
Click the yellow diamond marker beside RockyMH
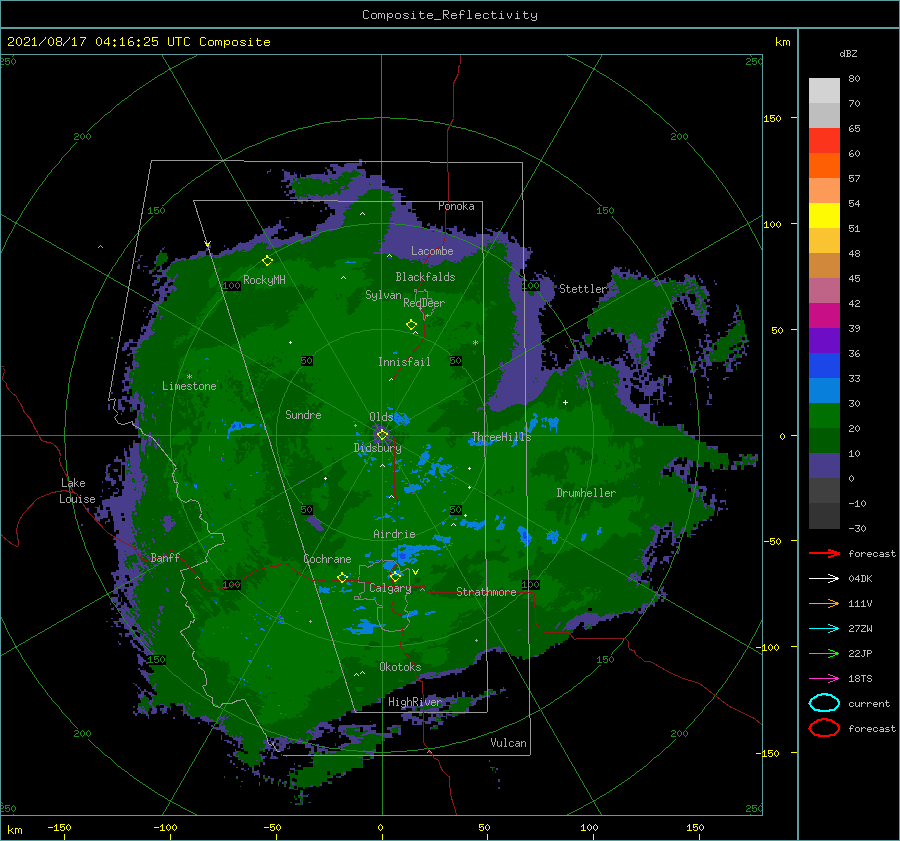[267, 261]
